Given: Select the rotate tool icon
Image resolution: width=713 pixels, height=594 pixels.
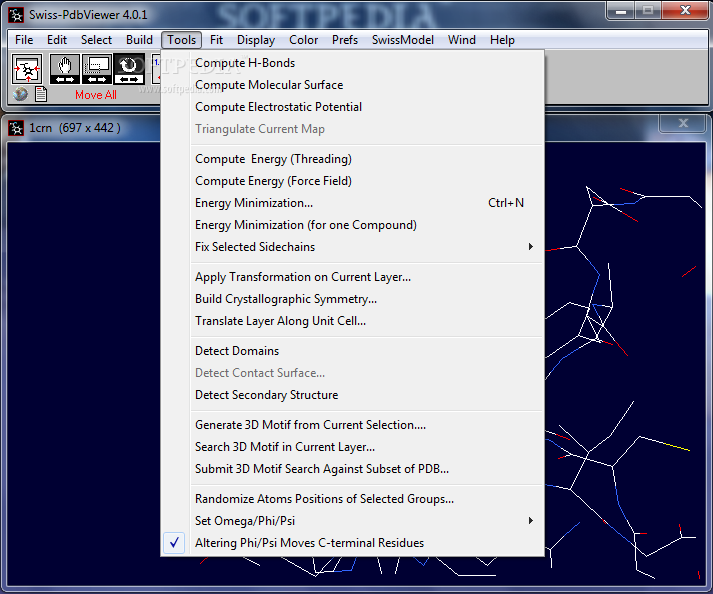Looking at the screenshot, I should [x=129, y=69].
